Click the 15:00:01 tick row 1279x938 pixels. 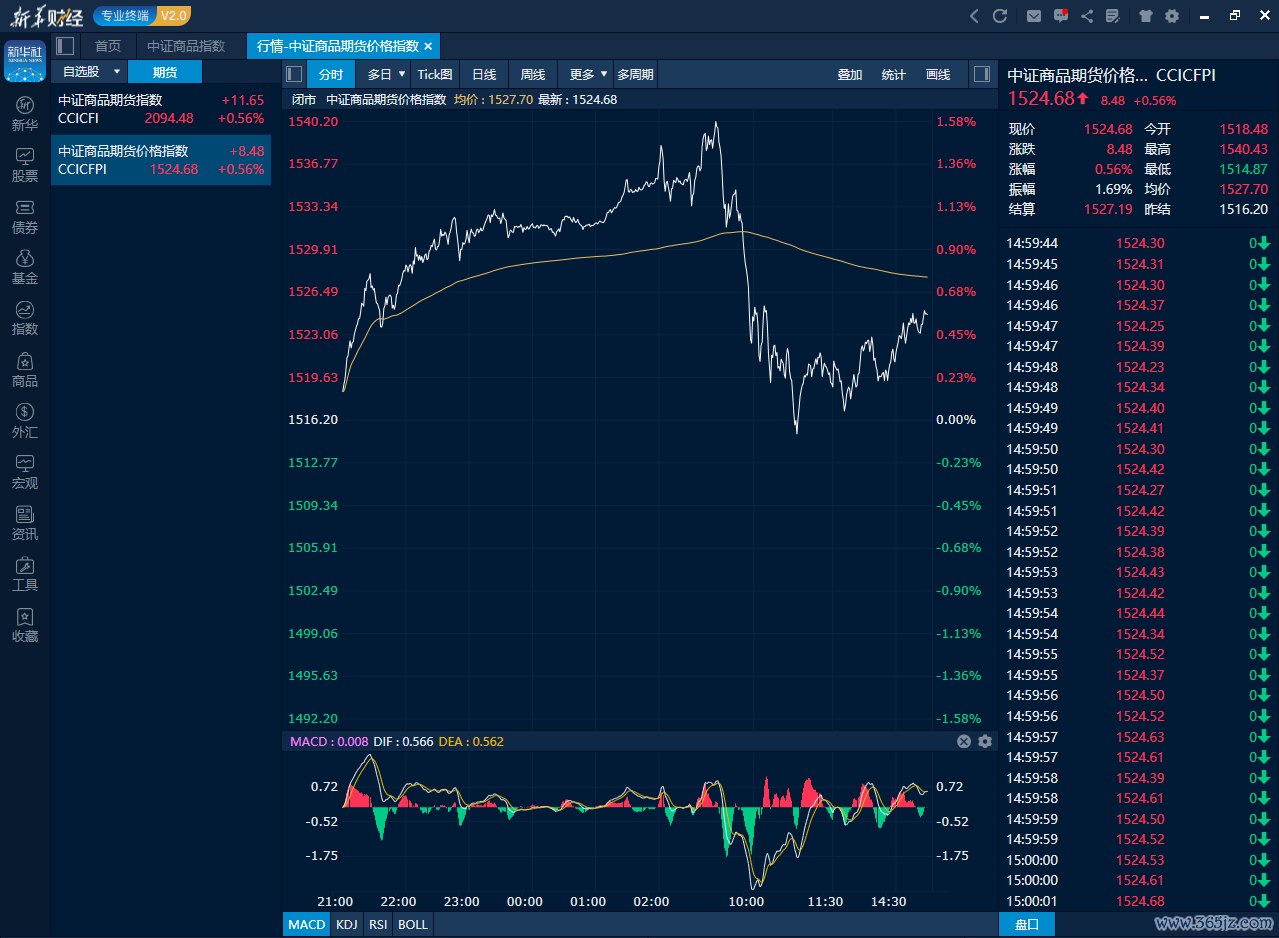click(x=1139, y=901)
